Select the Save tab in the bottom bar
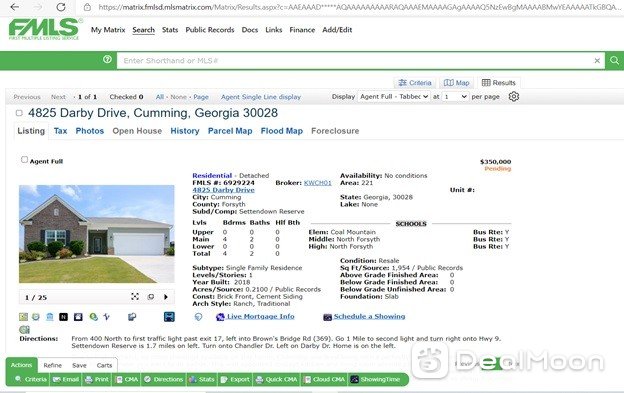The height and width of the screenshot is (393, 624). (x=79, y=365)
